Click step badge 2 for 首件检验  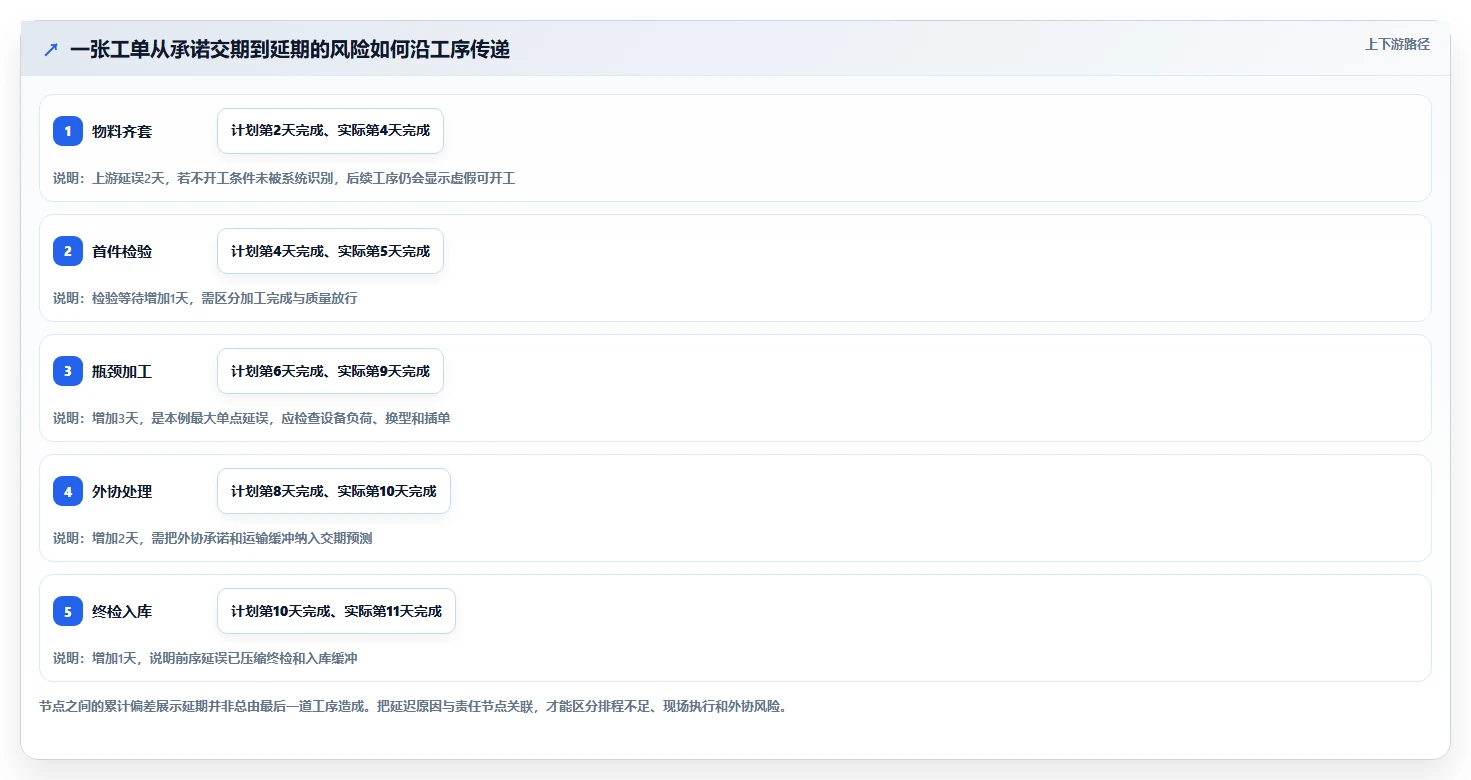click(68, 251)
